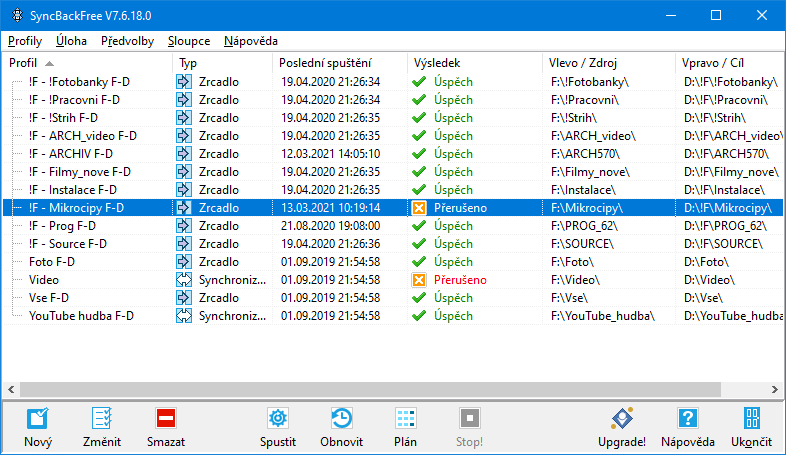Sort by the Poslední spuštění column header

pos(325,62)
